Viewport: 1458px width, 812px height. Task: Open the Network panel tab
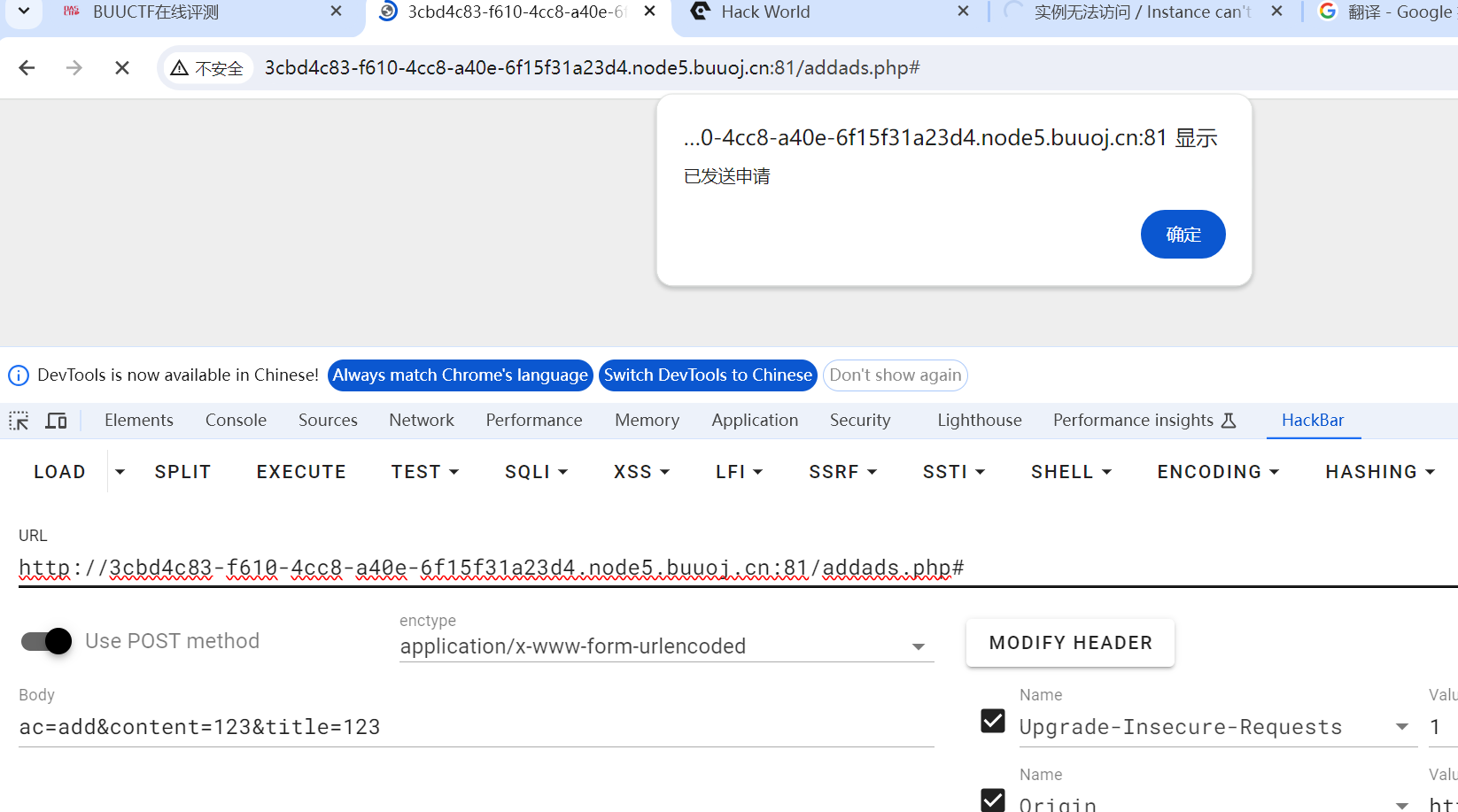click(422, 421)
